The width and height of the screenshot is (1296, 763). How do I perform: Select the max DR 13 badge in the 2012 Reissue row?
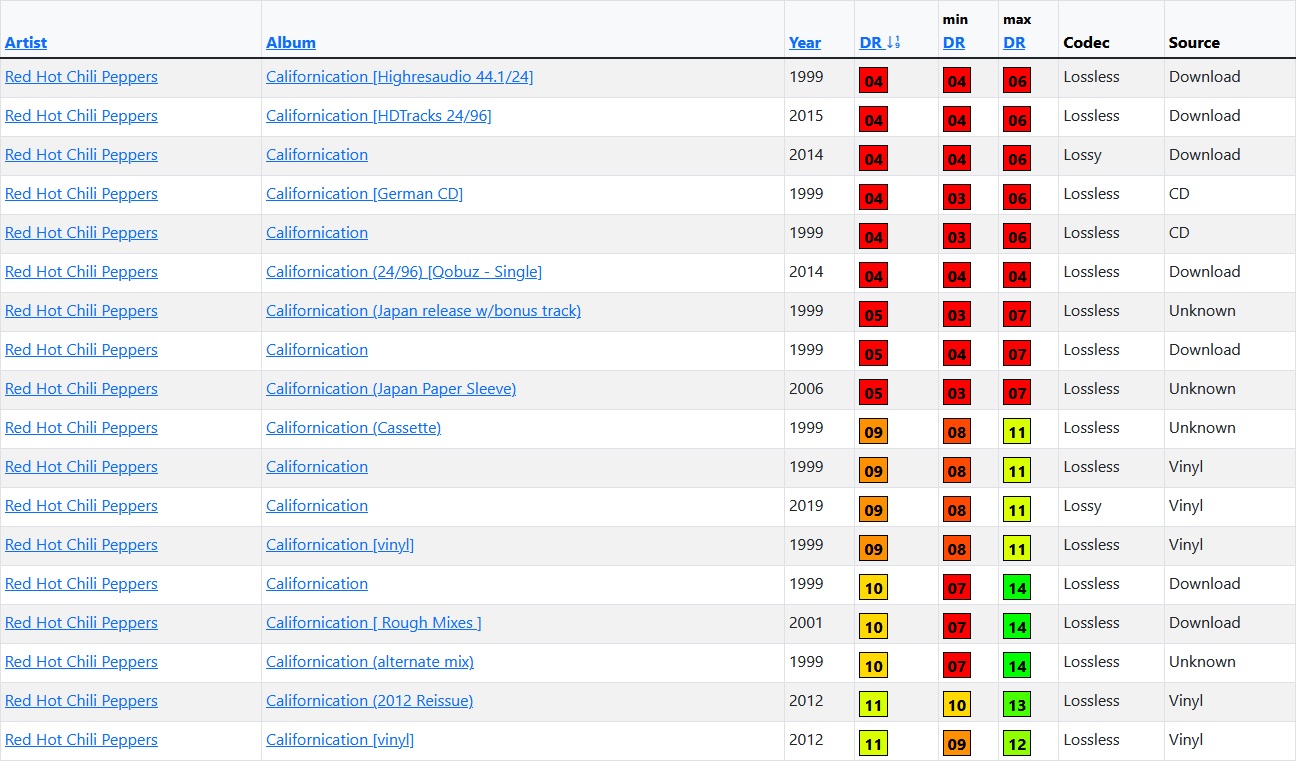[x=1017, y=704]
